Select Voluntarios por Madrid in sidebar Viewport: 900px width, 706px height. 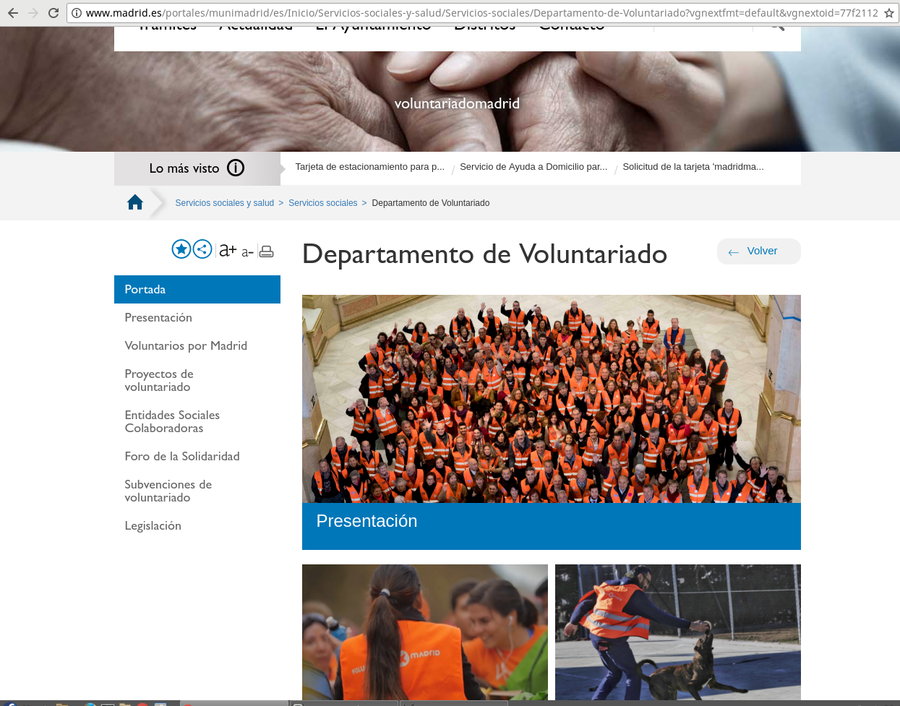coord(185,346)
